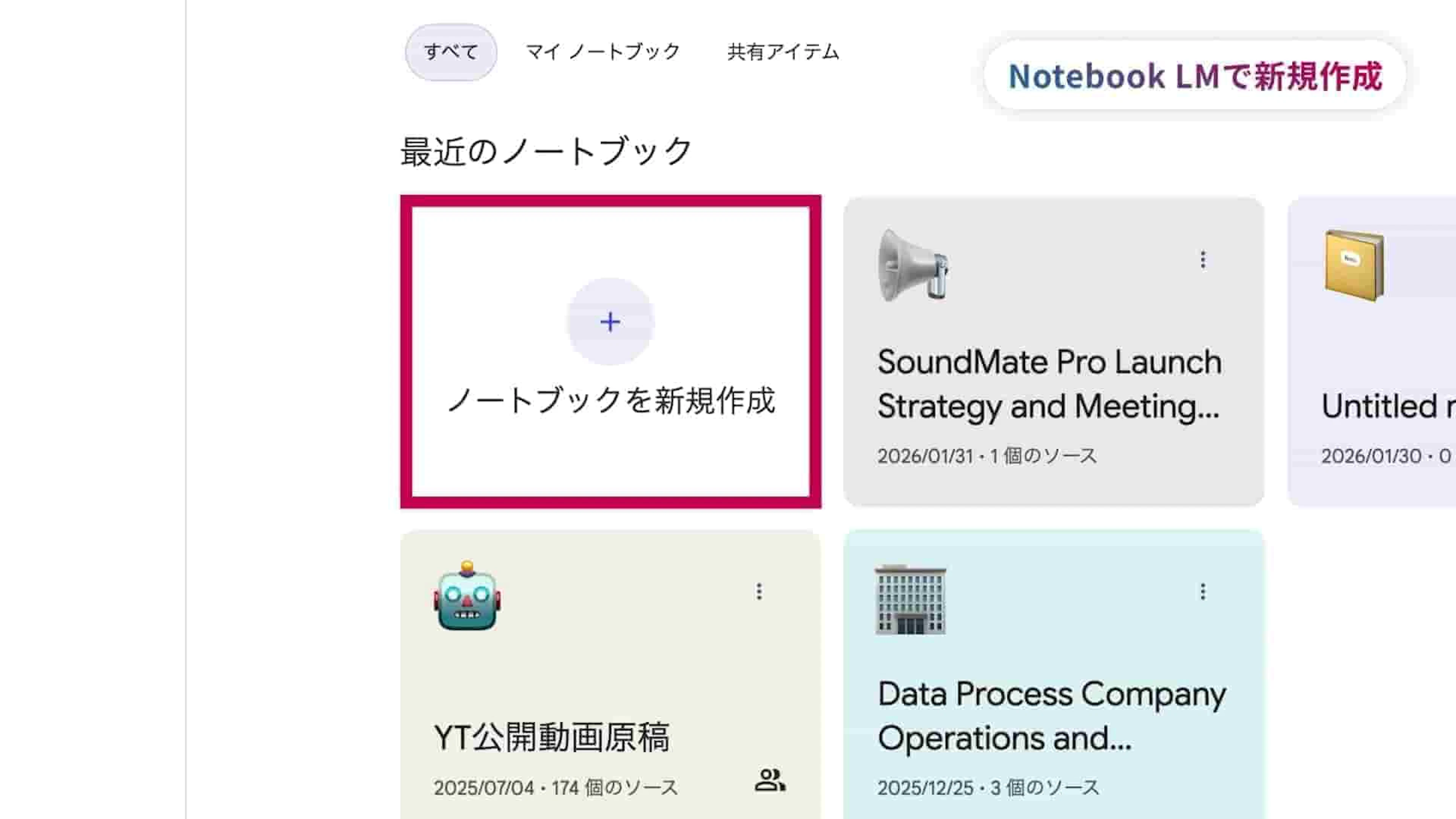Click the Notebook LMで新規作成 callout

pos(1195,76)
